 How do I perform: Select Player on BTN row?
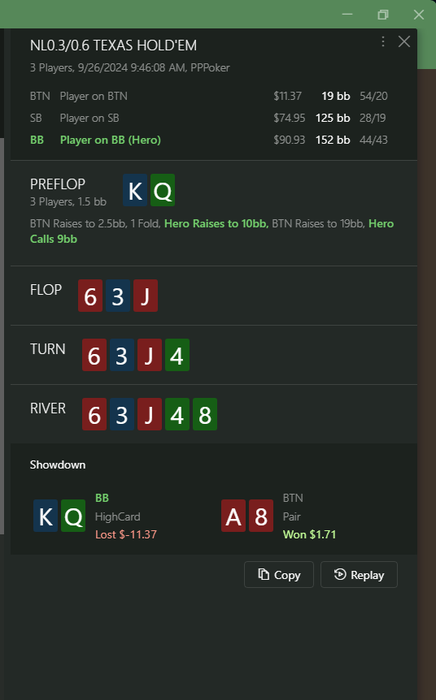(x=209, y=96)
